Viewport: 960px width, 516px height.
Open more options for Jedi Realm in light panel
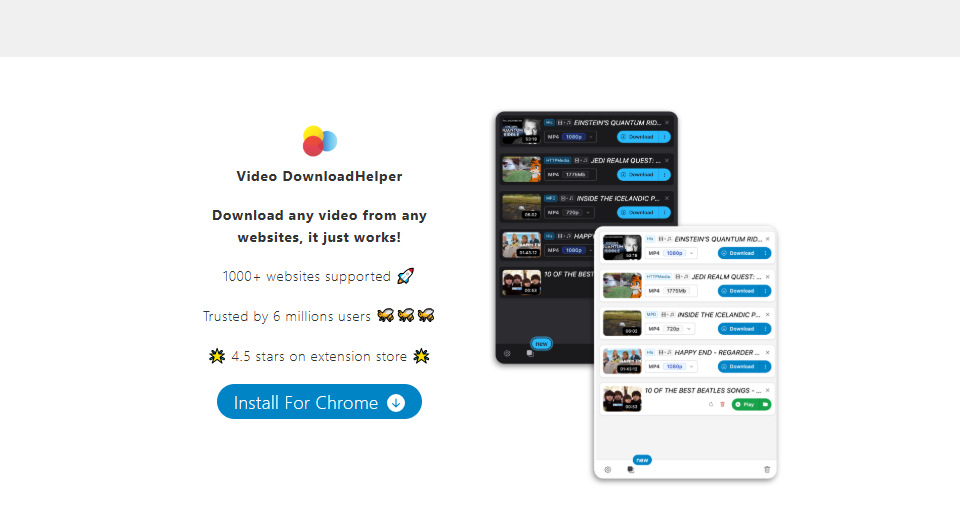pyautogui.click(x=765, y=291)
